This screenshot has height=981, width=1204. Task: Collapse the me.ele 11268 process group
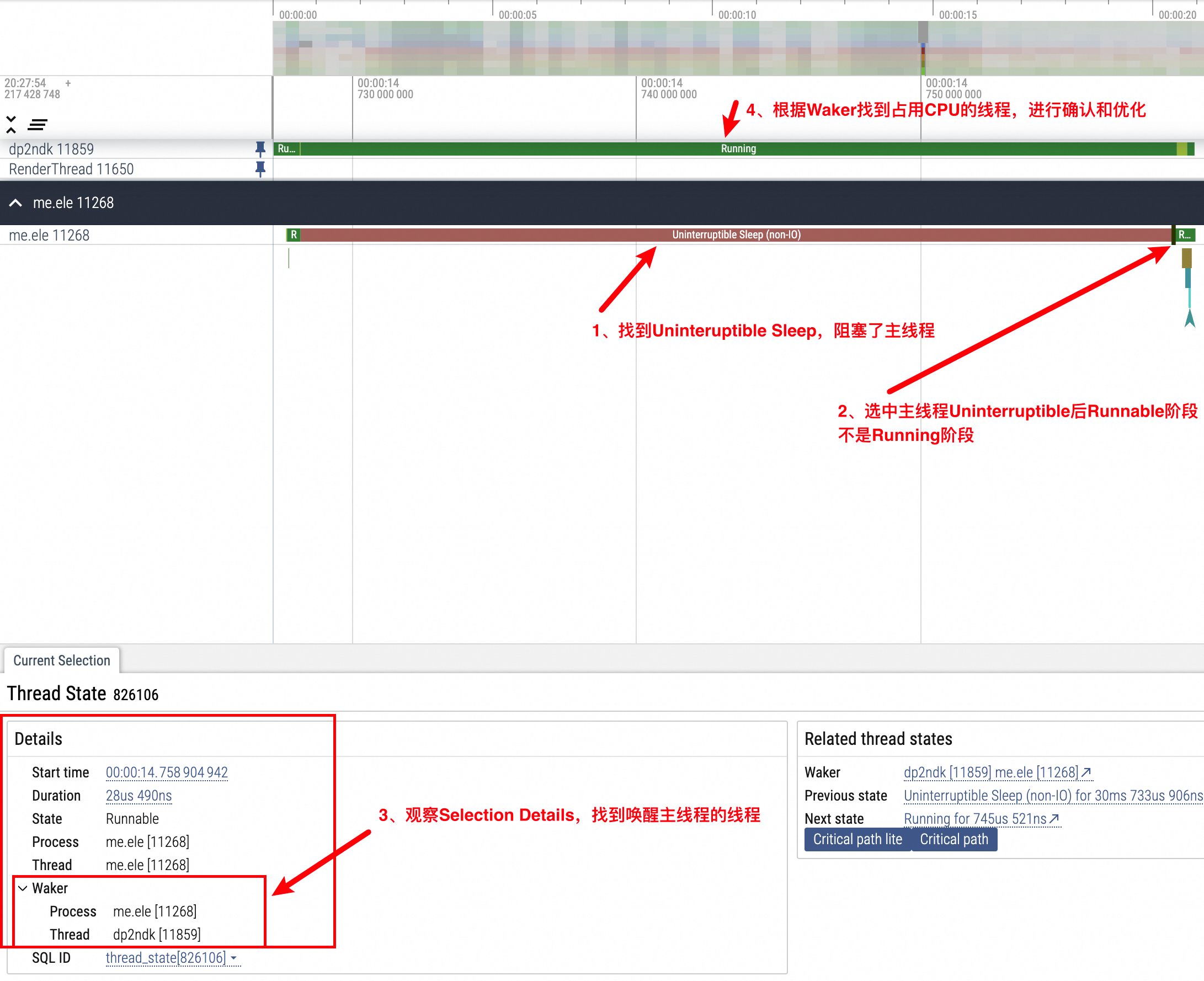[x=16, y=203]
